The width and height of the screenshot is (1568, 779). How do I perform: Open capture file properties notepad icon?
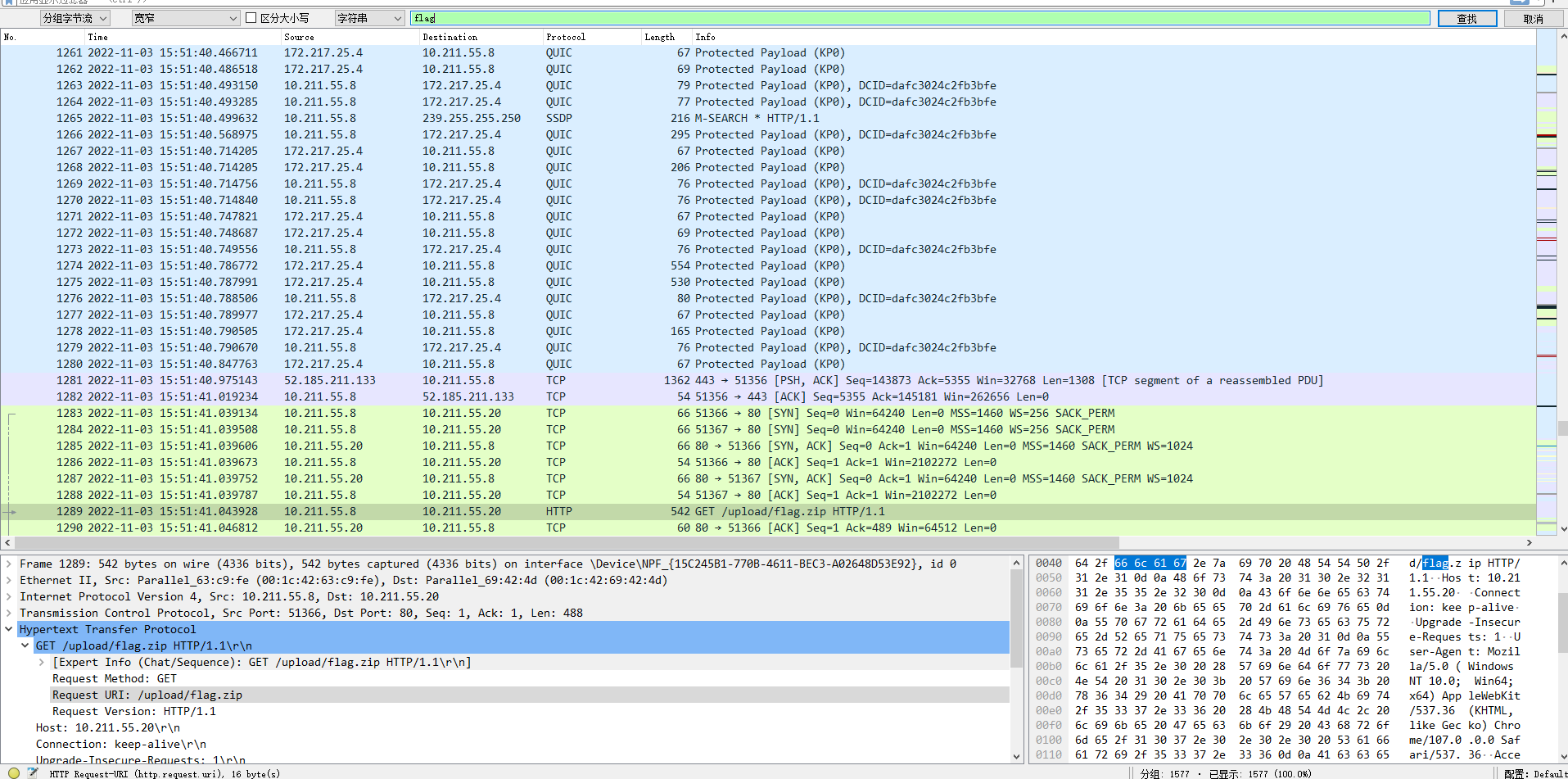pyautogui.click(x=33, y=772)
